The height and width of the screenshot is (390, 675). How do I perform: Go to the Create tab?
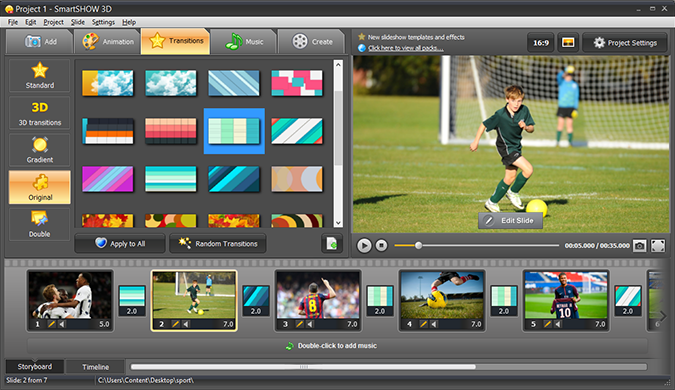[312, 42]
